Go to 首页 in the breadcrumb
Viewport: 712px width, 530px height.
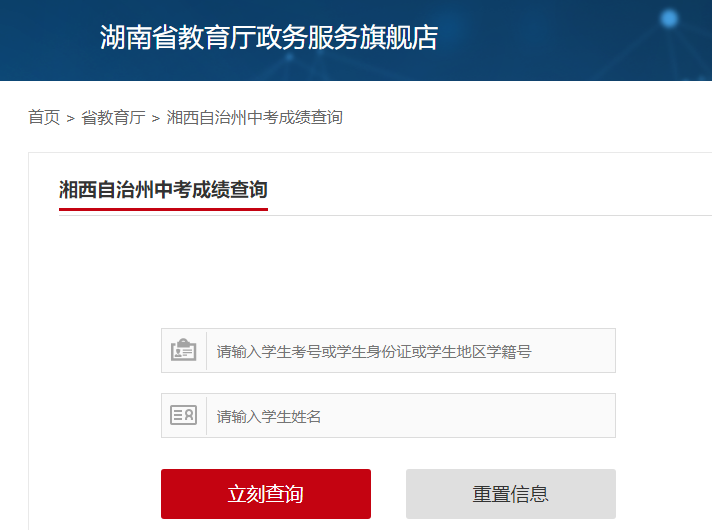[x=44, y=118]
